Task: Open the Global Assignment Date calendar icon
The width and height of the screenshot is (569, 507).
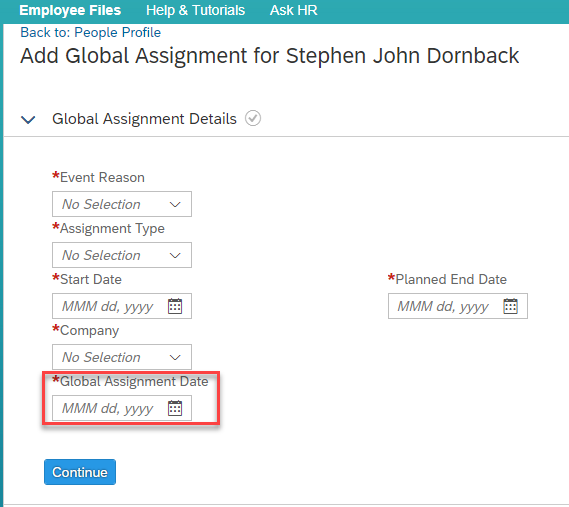Action: (175, 408)
